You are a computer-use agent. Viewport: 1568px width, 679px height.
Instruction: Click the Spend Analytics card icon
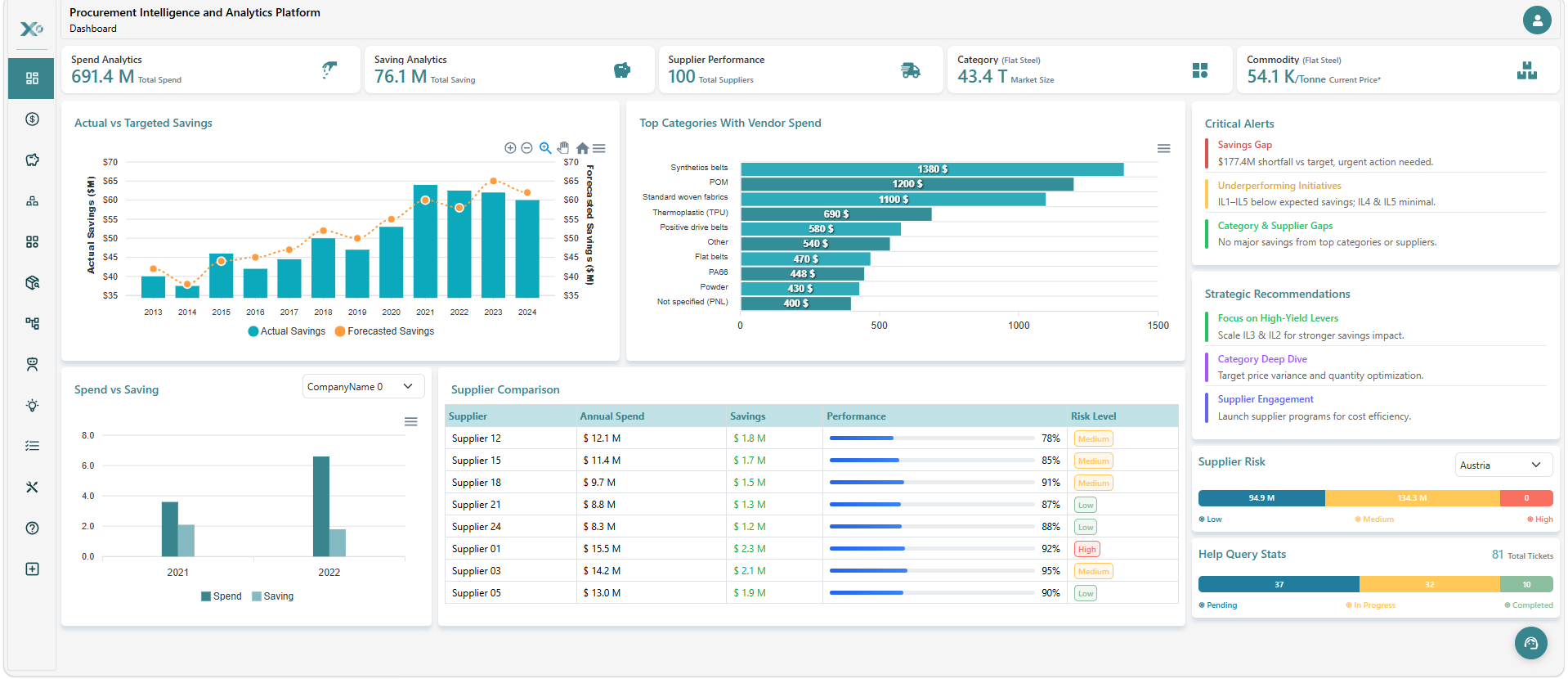(x=329, y=70)
